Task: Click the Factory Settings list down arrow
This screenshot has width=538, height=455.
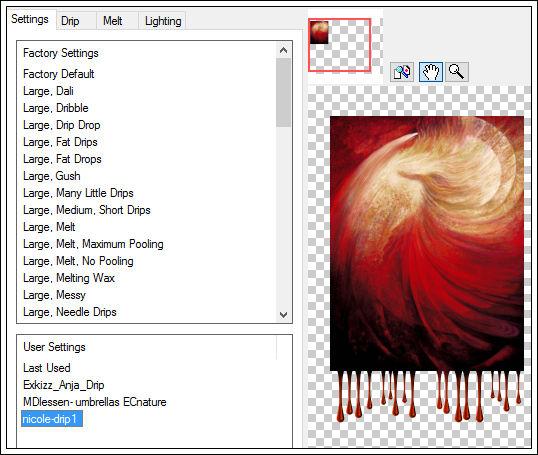Action: tap(283, 315)
